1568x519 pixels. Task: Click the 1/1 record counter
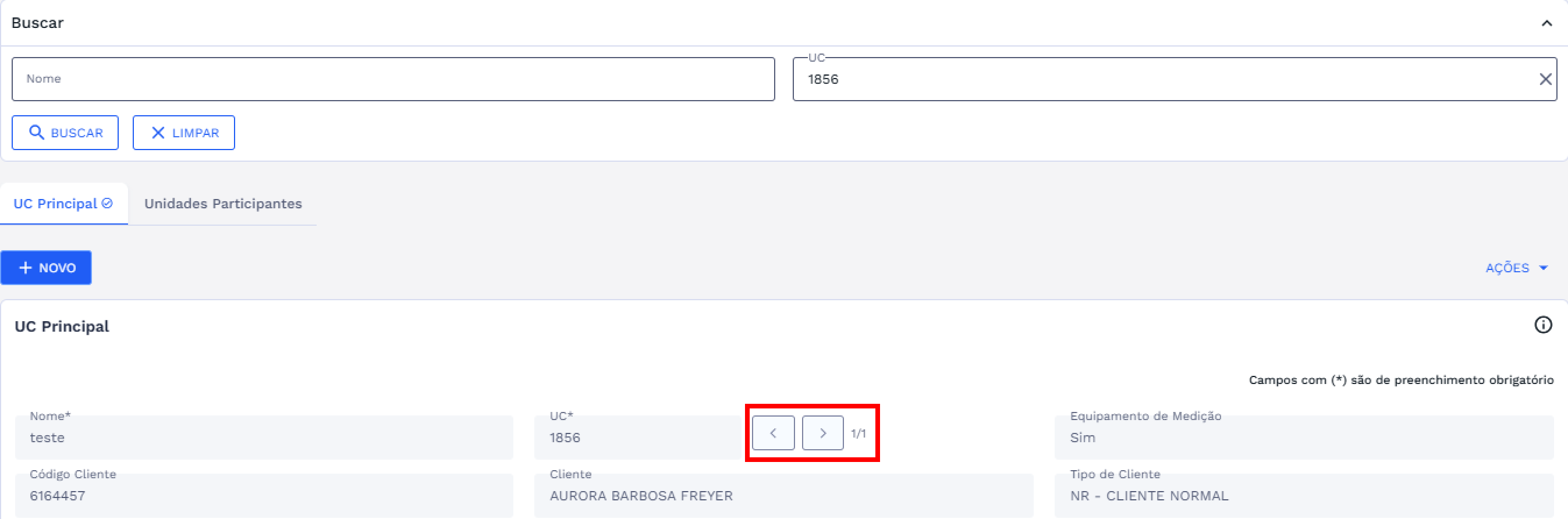tap(859, 434)
